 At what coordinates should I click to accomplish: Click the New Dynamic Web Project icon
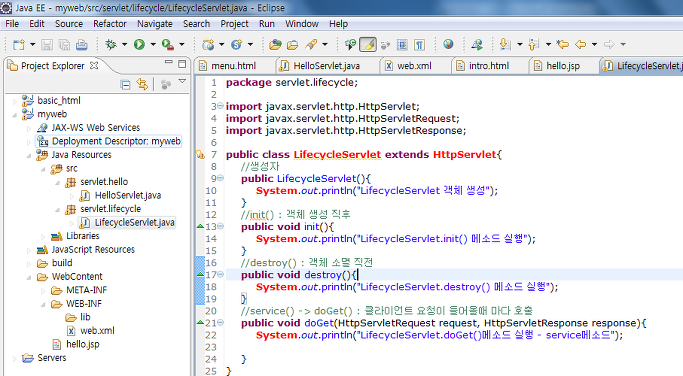click(208, 44)
